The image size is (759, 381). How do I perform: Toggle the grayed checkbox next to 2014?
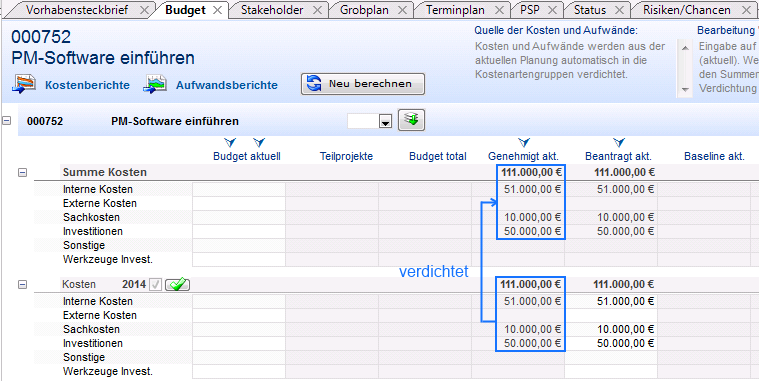click(155, 285)
